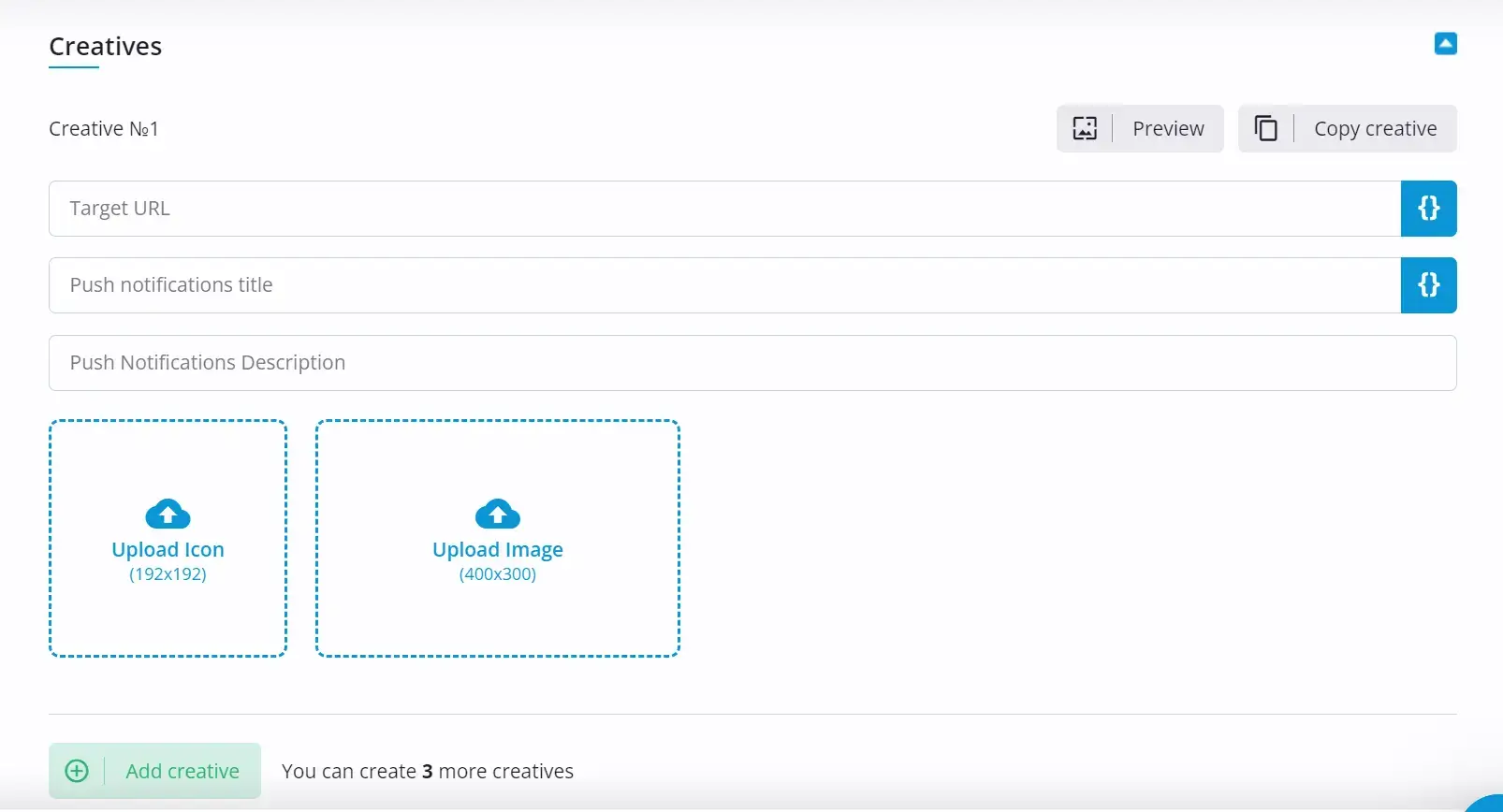The image size is (1503, 812).
Task: Click the cloud icon above Upload Image
Action: [497, 514]
